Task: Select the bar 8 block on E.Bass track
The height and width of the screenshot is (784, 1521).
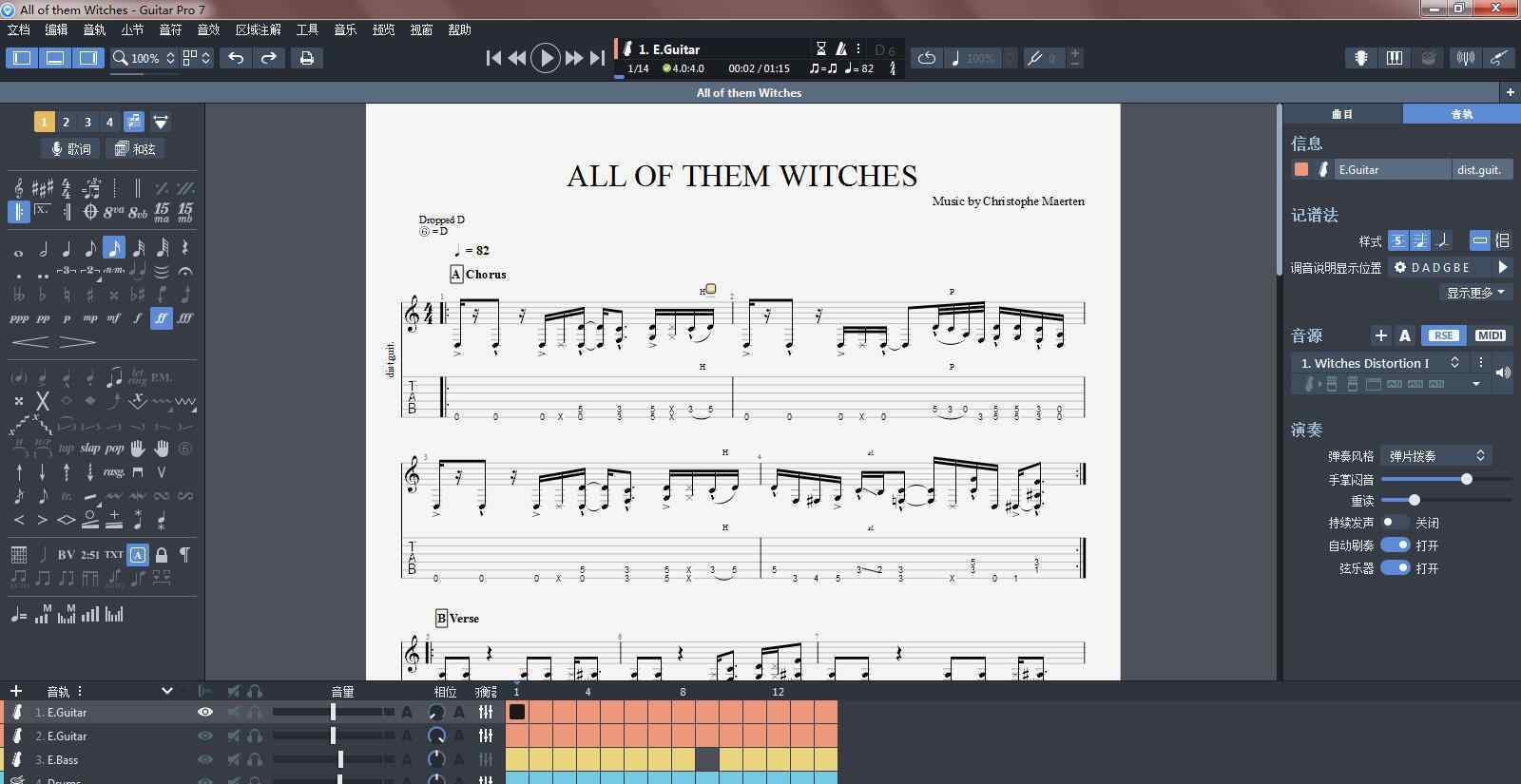Action: pos(683,759)
